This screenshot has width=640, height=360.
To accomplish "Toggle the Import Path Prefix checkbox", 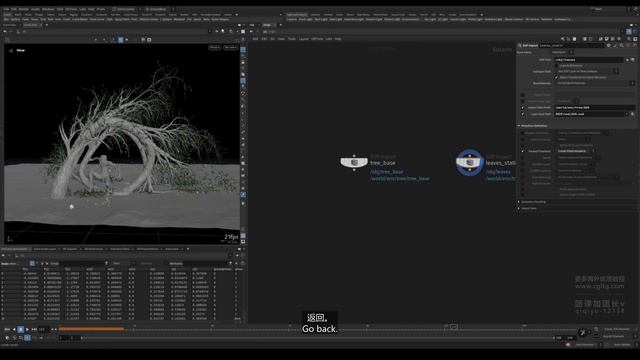I will click(x=522, y=108).
